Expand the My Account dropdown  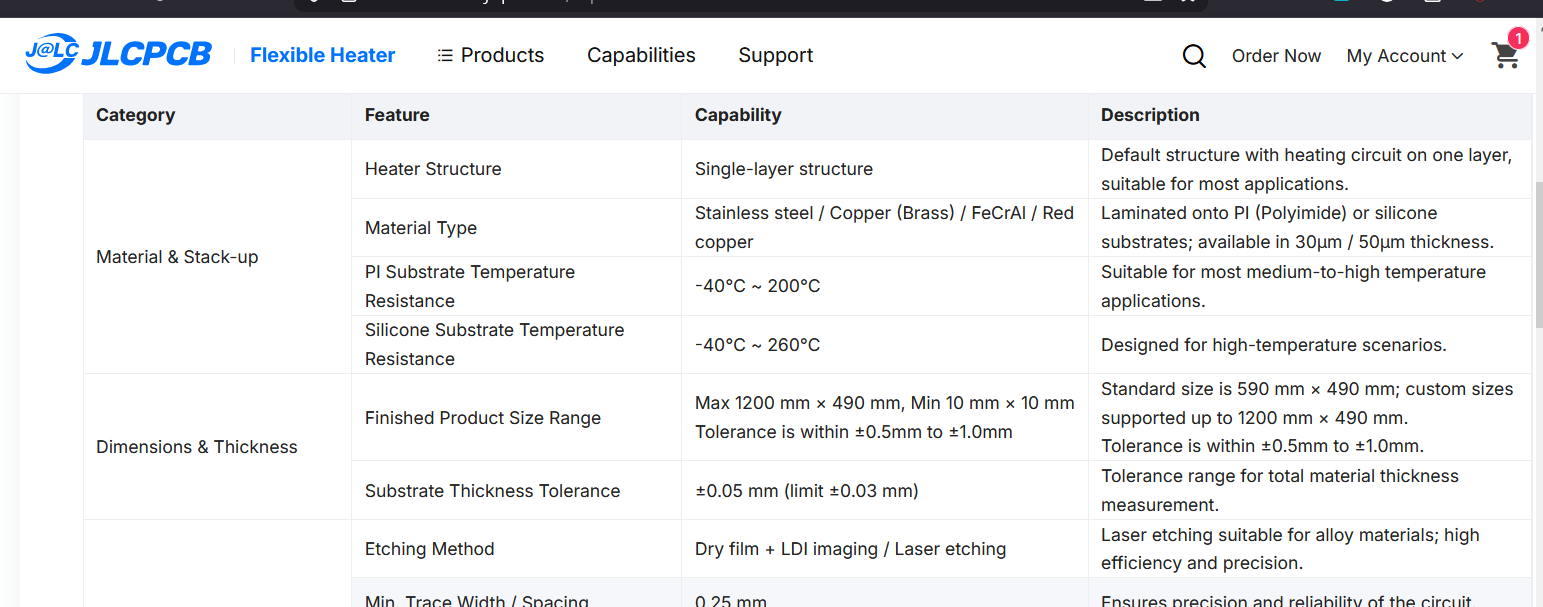(x=1404, y=56)
